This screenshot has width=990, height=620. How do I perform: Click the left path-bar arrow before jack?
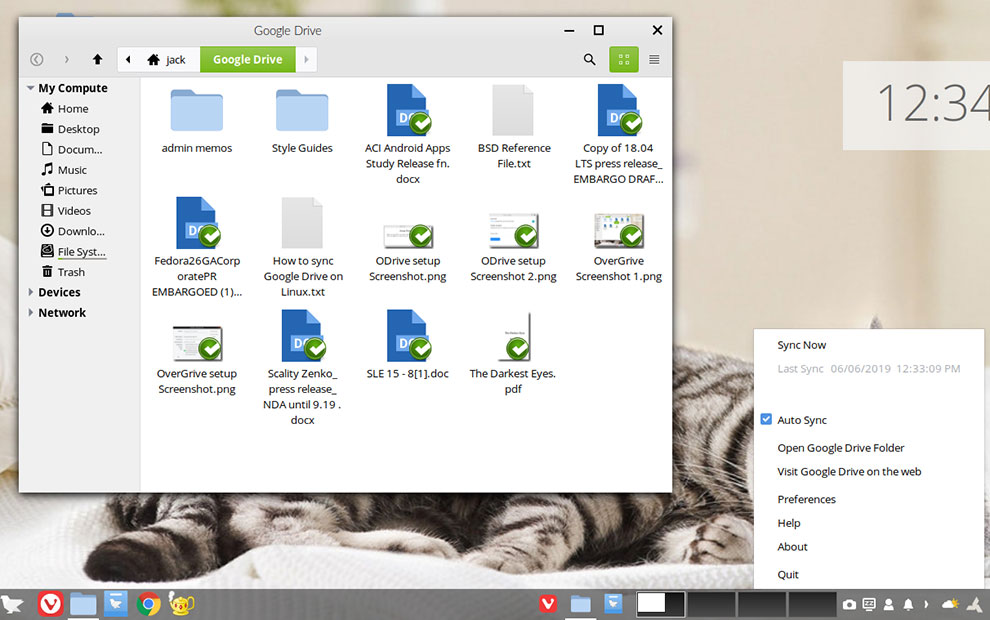tap(128, 59)
